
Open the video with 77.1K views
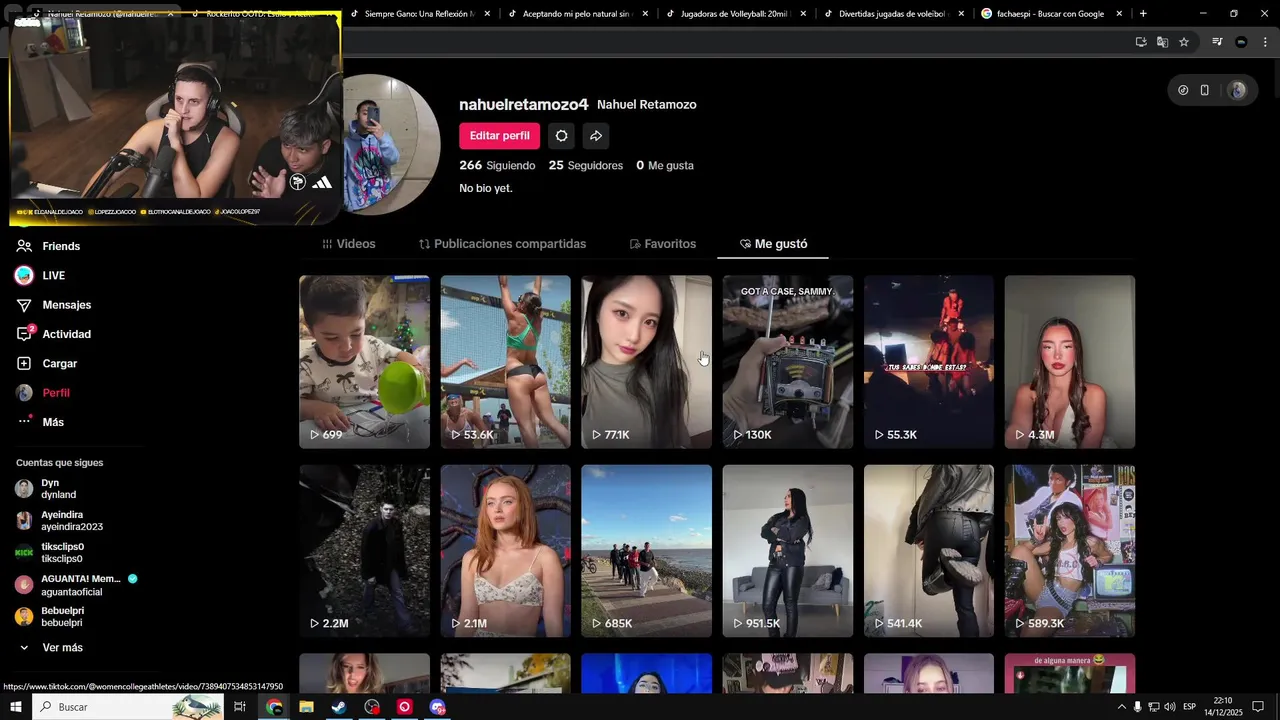click(646, 362)
